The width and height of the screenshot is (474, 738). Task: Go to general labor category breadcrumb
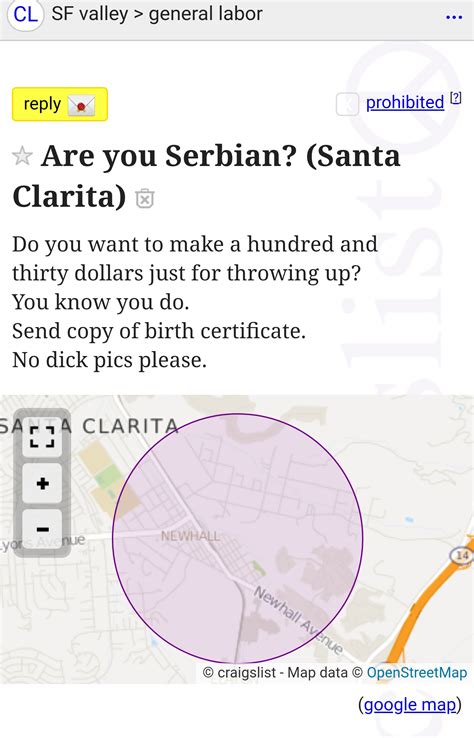[206, 14]
